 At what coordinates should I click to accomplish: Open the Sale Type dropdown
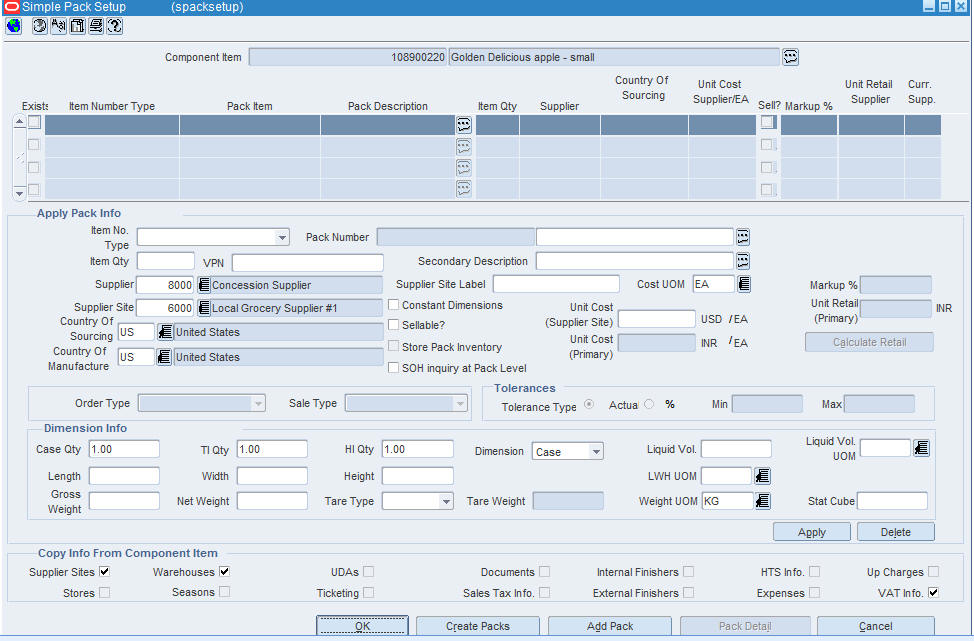460,404
